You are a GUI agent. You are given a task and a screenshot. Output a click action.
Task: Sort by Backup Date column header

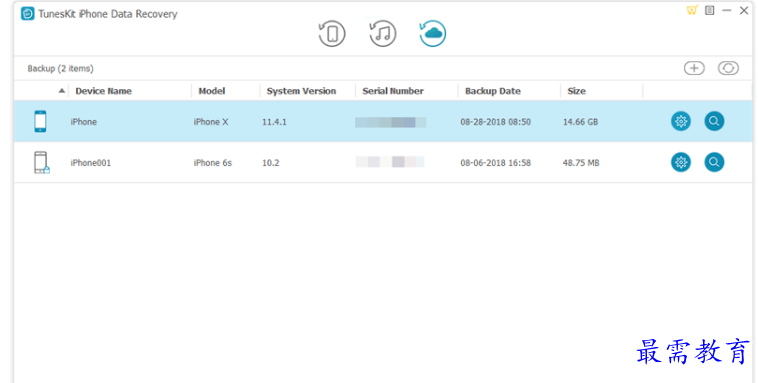(x=493, y=91)
